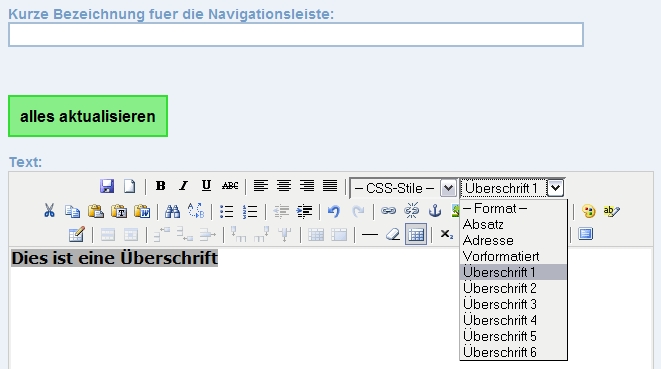Viewport: 661px width, 369px height.
Task: Click the delete column icon
Action: tap(285, 234)
